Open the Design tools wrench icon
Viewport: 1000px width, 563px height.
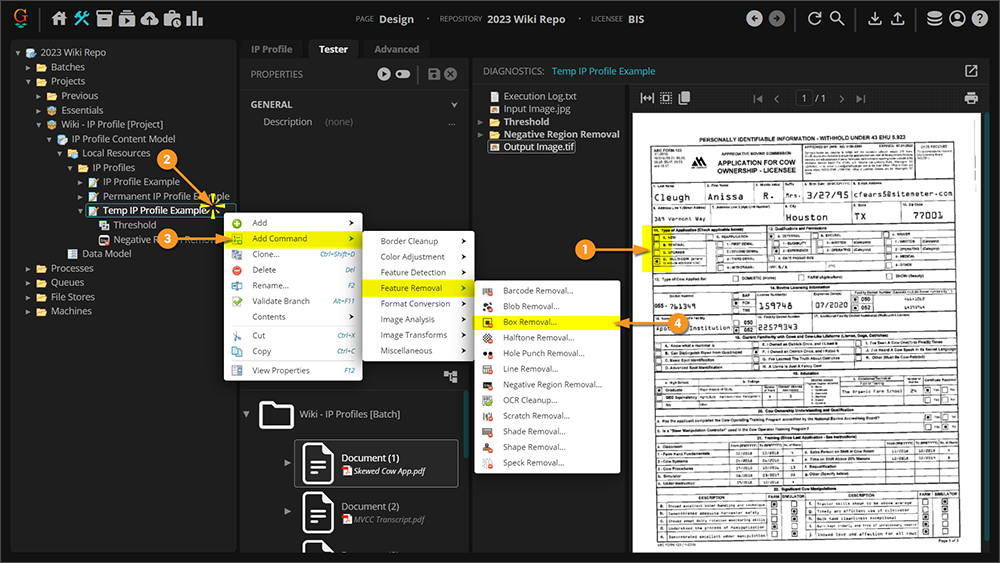pos(82,18)
